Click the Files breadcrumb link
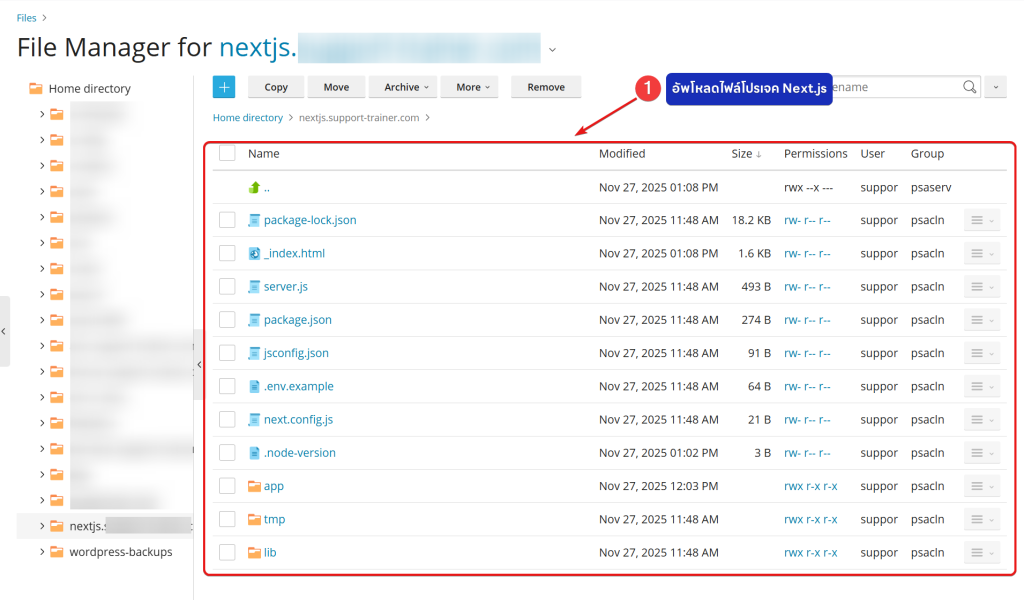 coord(26,18)
